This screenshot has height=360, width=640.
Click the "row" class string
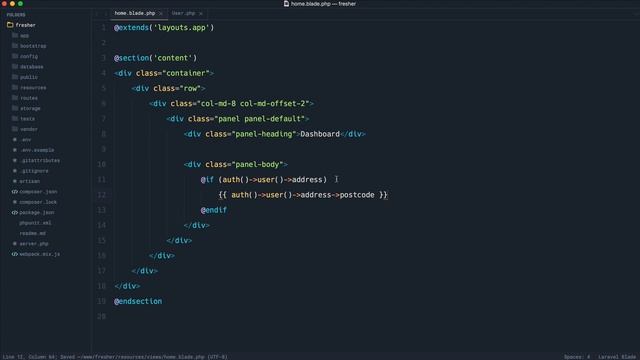191,88
